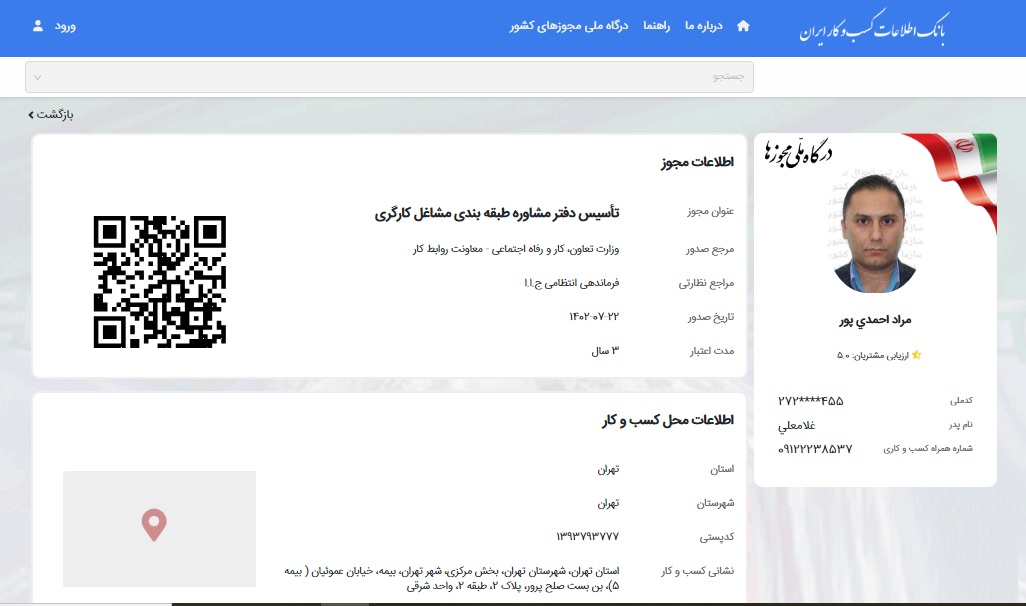Click the مراجع نظارتی field label

coord(706,283)
